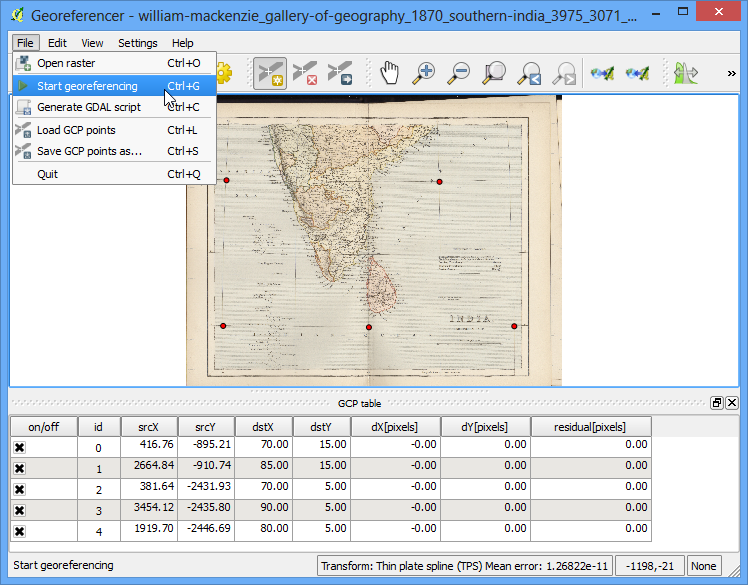The height and width of the screenshot is (585, 748).
Task: Toggle the checkbox for GCP id 2
Action: [20, 490]
